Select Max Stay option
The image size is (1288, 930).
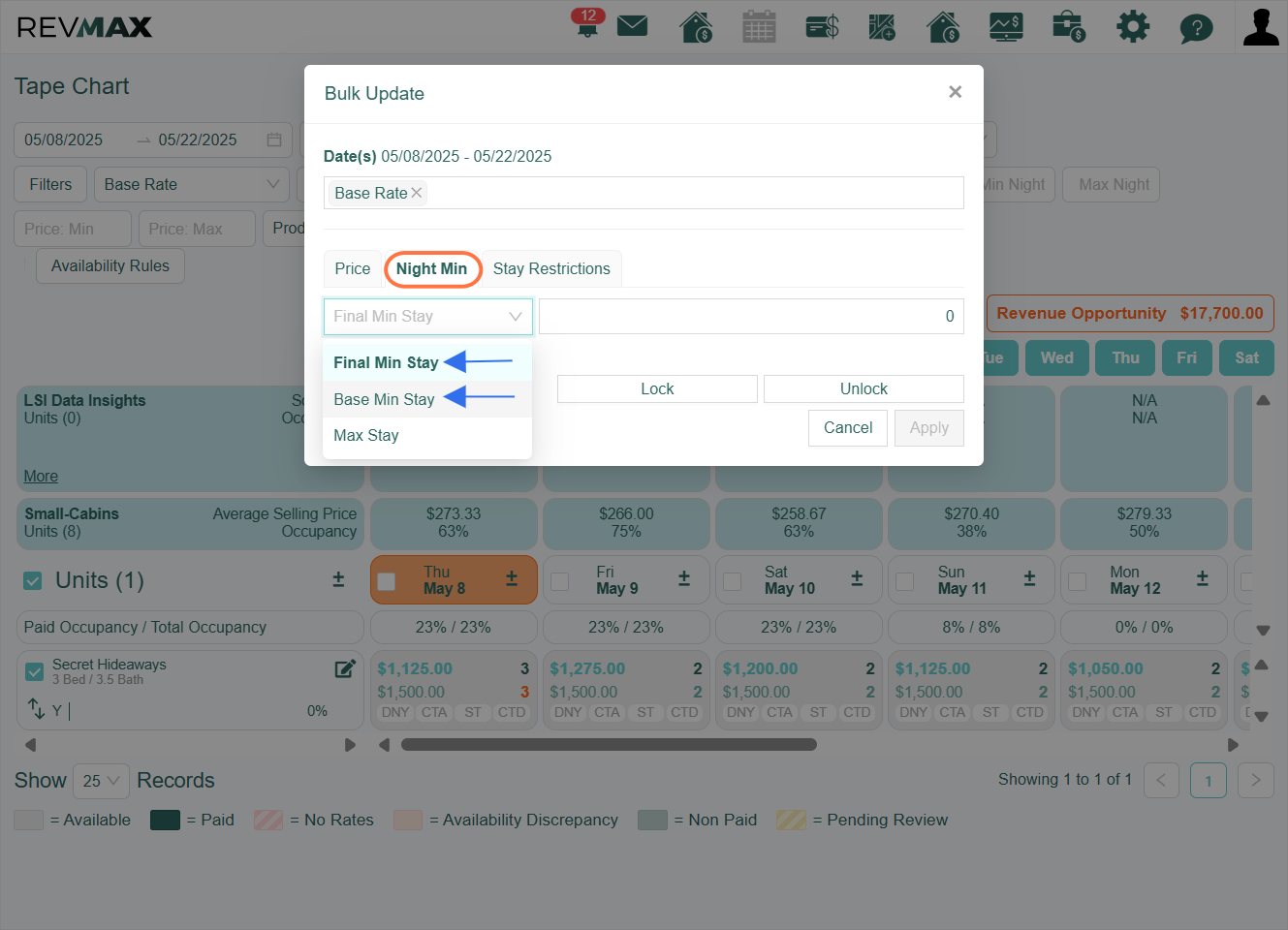[427, 436]
